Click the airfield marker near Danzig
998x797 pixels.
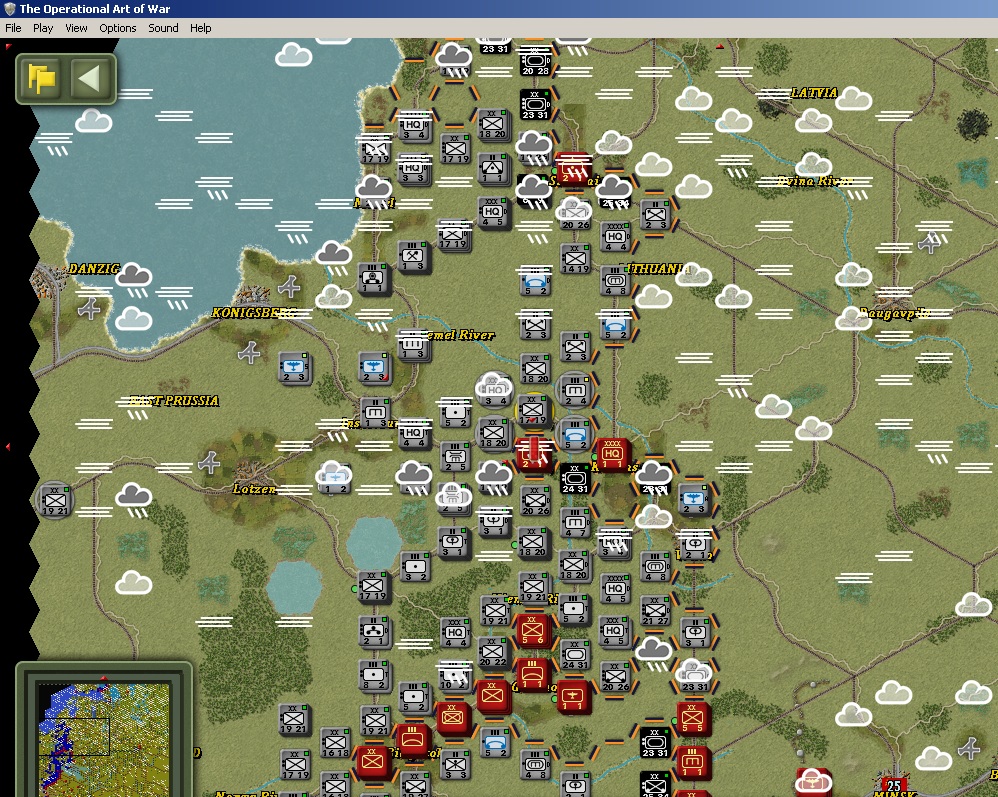click(x=89, y=309)
